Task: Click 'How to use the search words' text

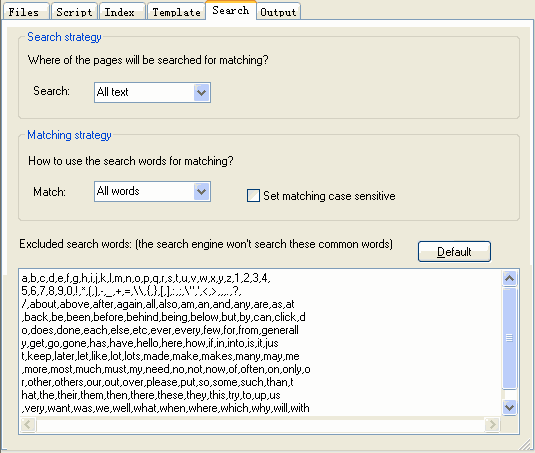Action: [x=131, y=161]
